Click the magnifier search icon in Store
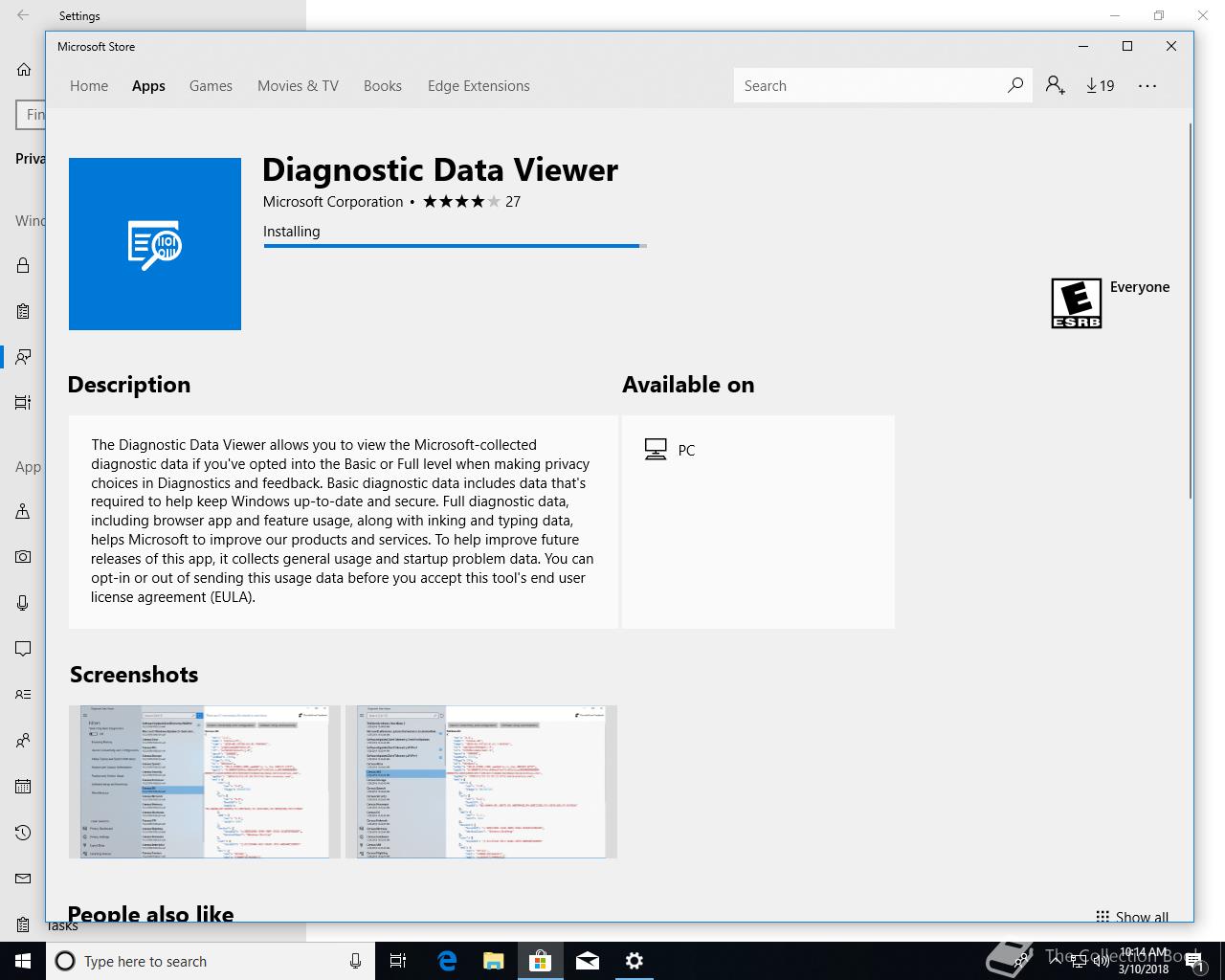Screen dimensions: 1225x980 coord(1015,85)
